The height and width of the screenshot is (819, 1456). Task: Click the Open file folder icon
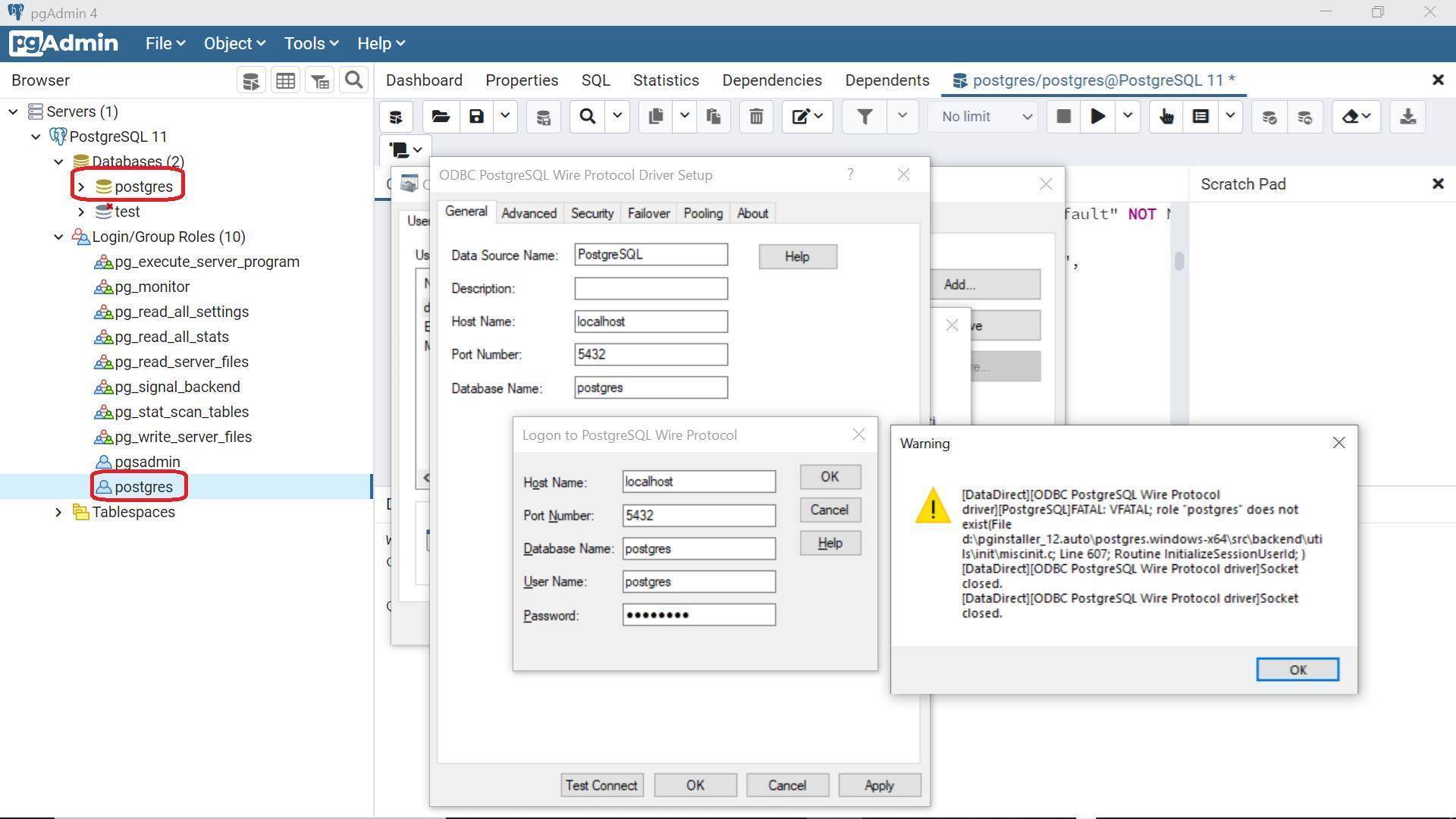coord(441,117)
